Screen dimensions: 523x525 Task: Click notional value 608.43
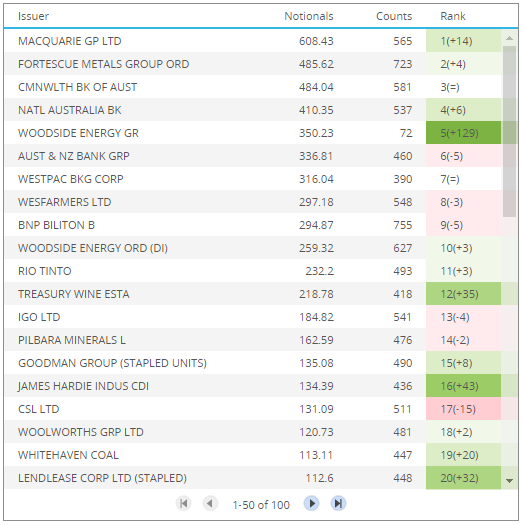pos(316,41)
